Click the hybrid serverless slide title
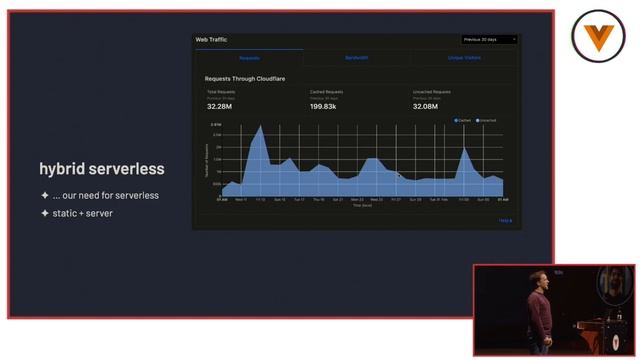Image resolution: width=640 pixels, height=360 pixels. click(x=102, y=169)
